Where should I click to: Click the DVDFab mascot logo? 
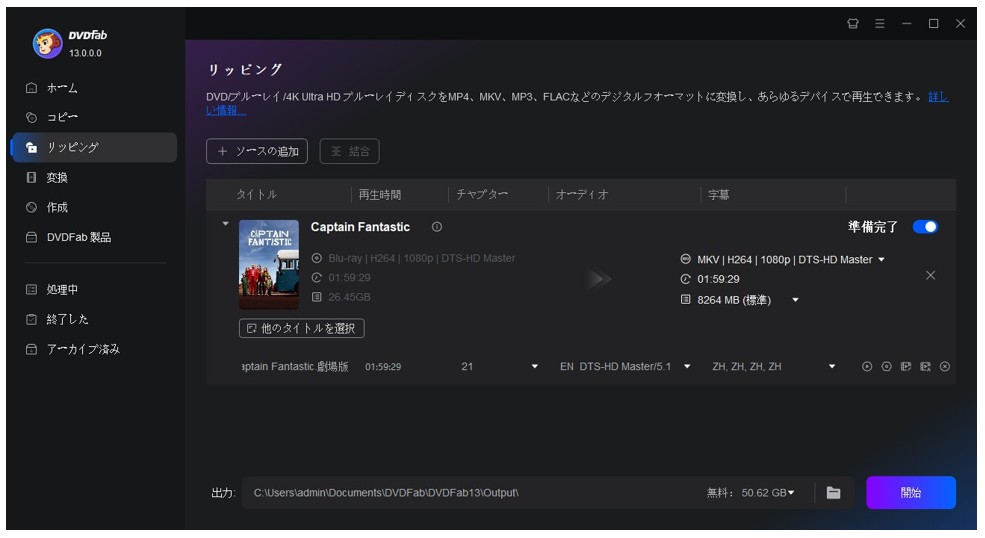[x=48, y=43]
